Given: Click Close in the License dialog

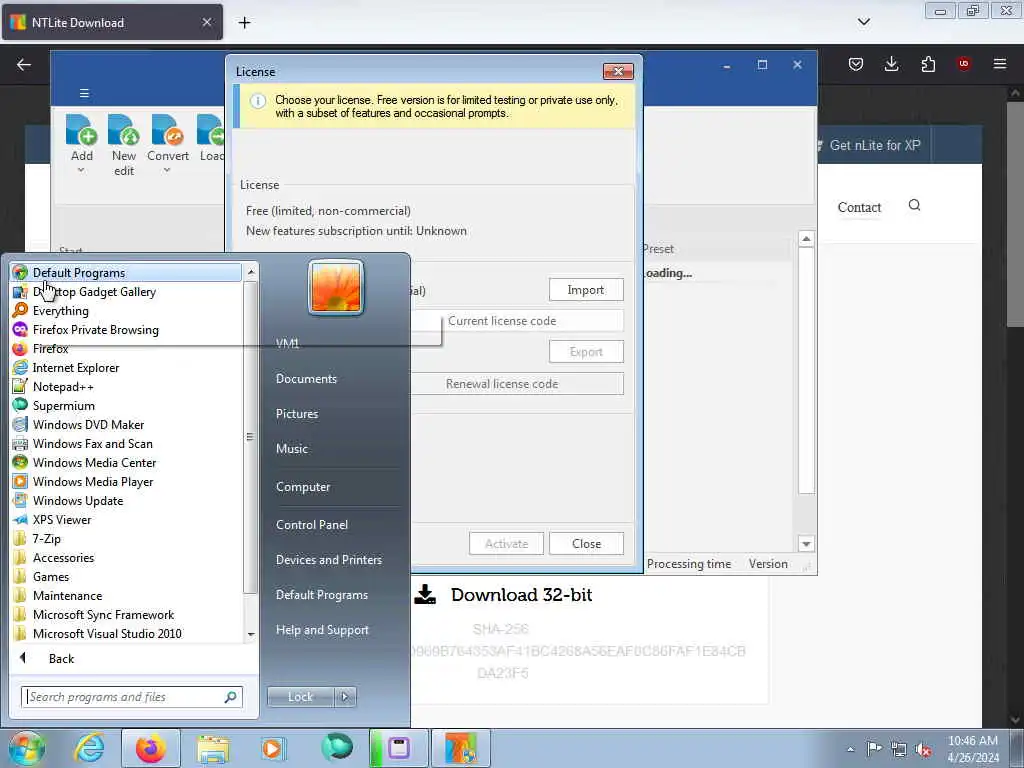Looking at the screenshot, I should 586,543.
